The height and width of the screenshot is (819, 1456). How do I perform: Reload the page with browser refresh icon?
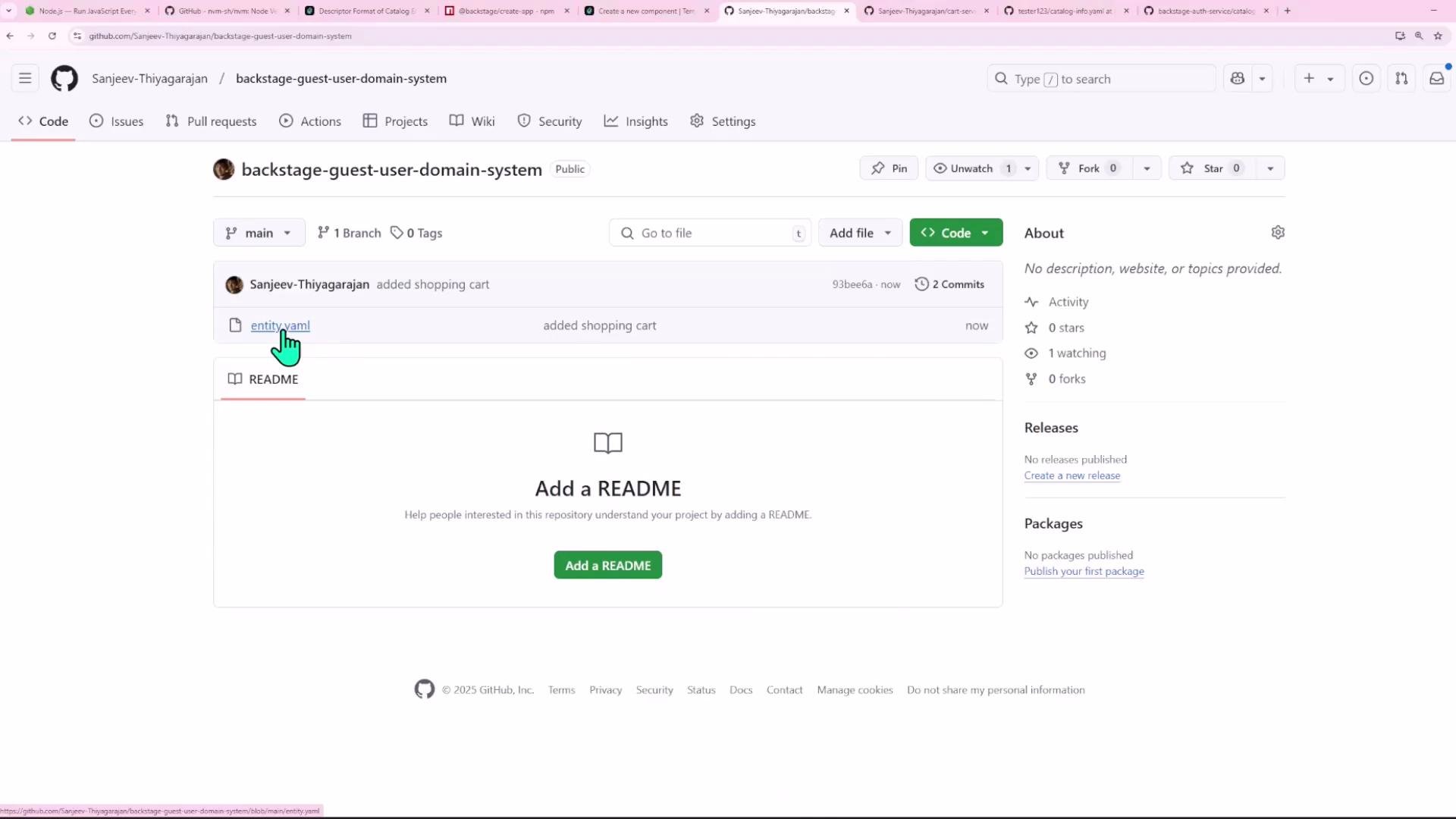tap(52, 36)
